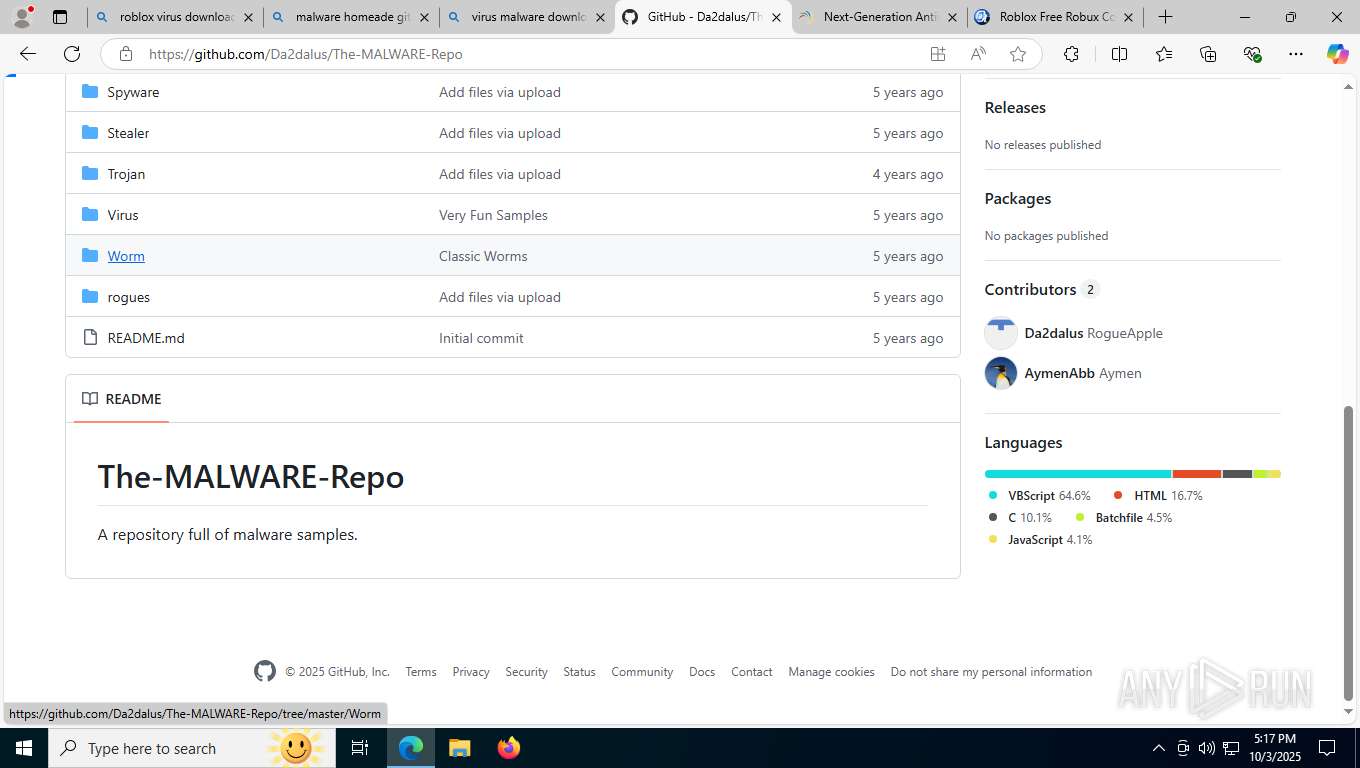Open the Collections icon
1360x768 pixels.
tap(1208, 54)
